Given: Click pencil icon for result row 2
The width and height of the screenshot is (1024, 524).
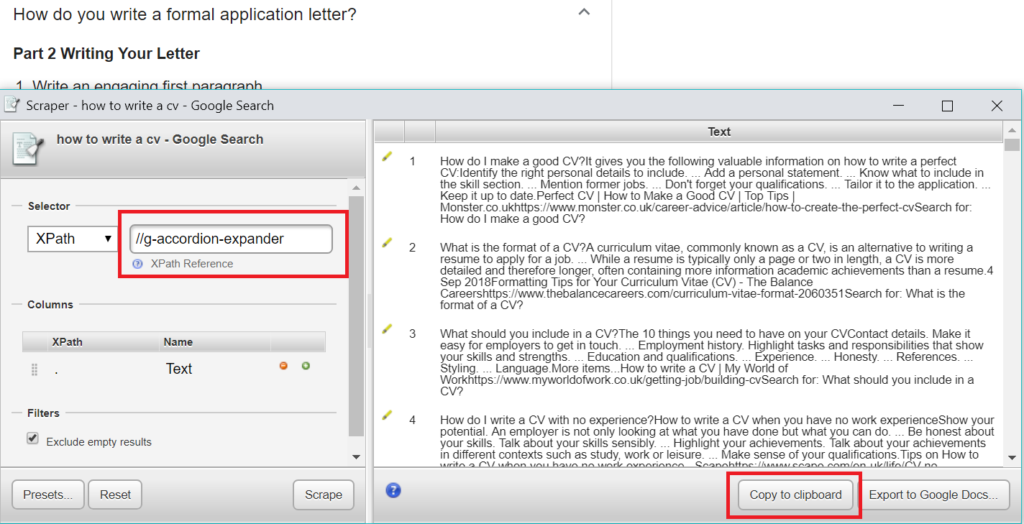Looking at the screenshot, I should (x=387, y=242).
